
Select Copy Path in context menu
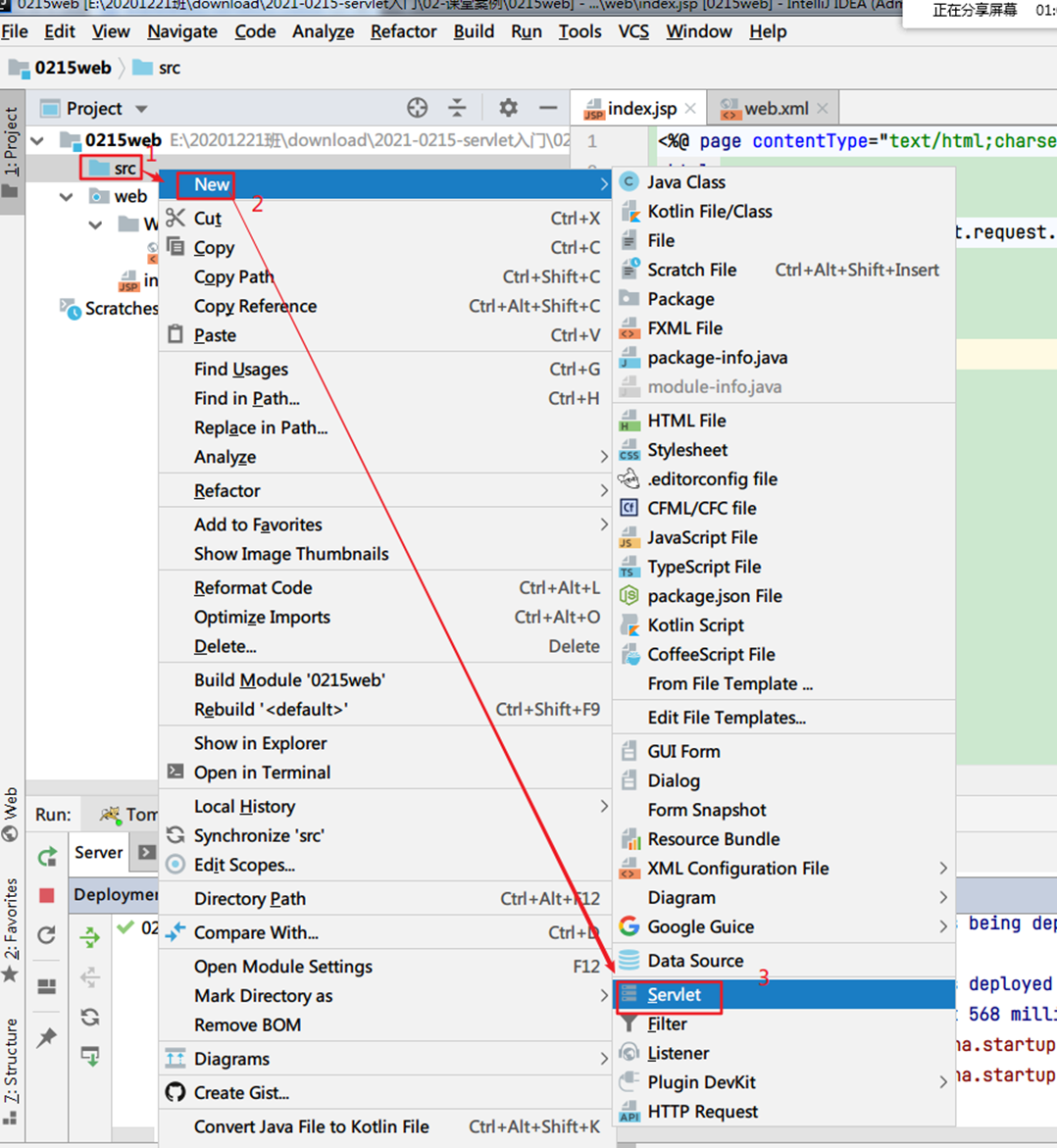pos(385,277)
